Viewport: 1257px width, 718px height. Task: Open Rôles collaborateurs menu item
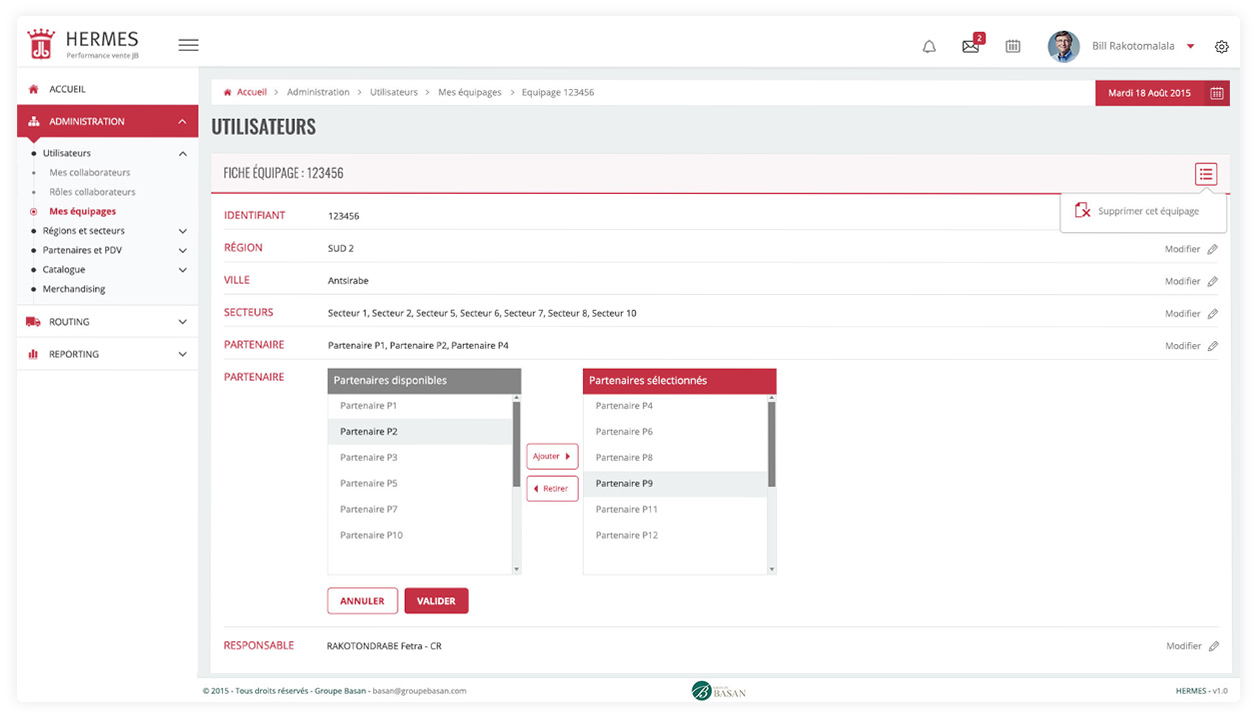[92, 192]
